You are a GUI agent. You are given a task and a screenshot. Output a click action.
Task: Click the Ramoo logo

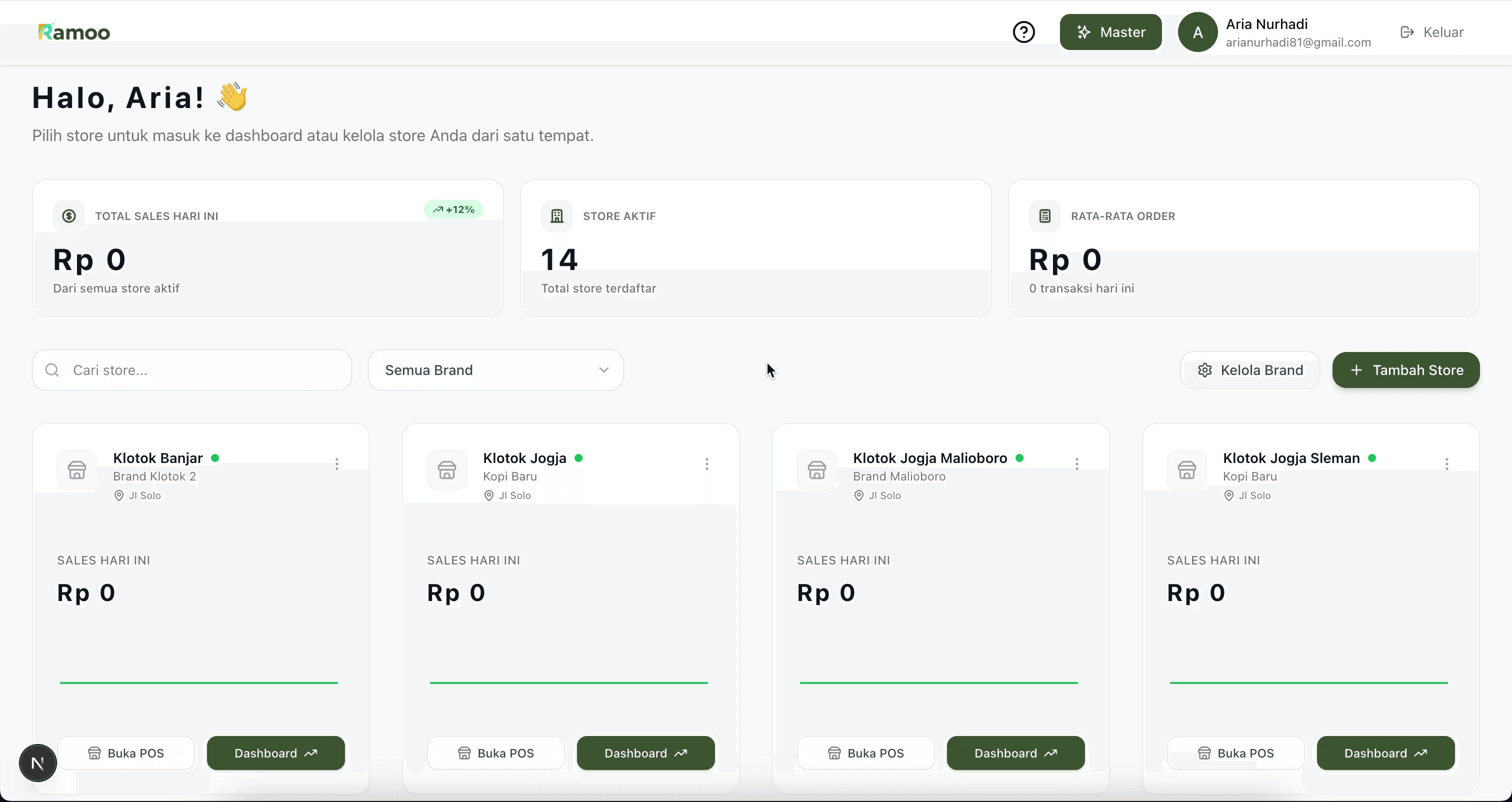coord(74,31)
